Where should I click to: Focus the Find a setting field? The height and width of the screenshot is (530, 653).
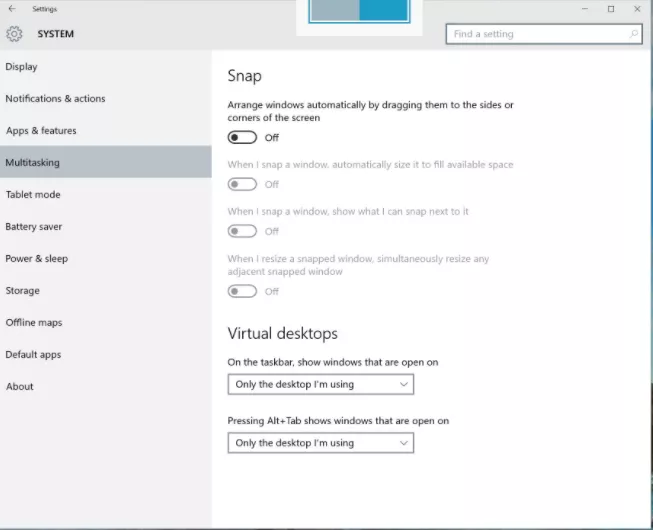pyautogui.click(x=544, y=34)
